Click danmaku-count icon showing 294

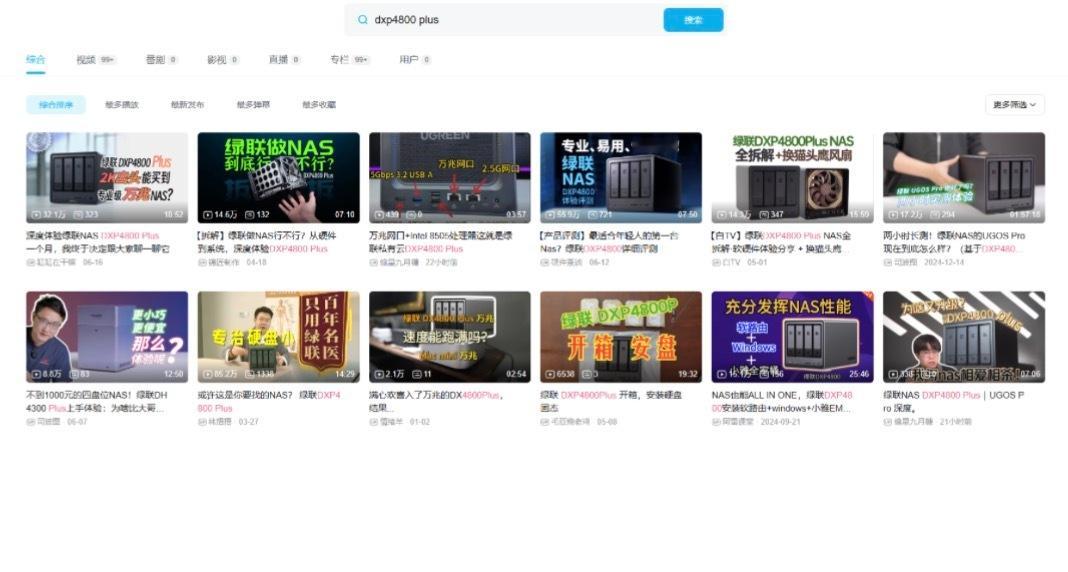click(x=935, y=214)
